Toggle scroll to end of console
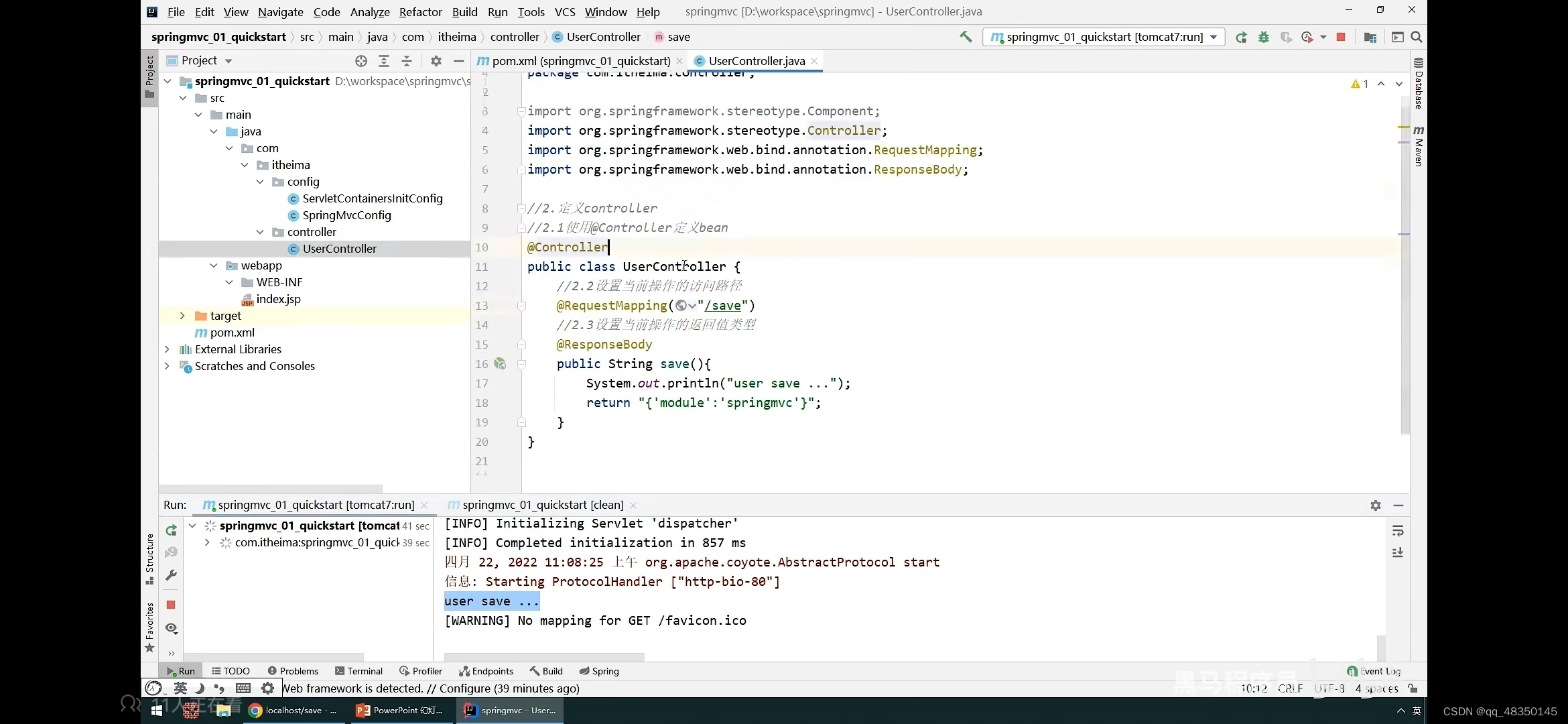 pos(1398,553)
